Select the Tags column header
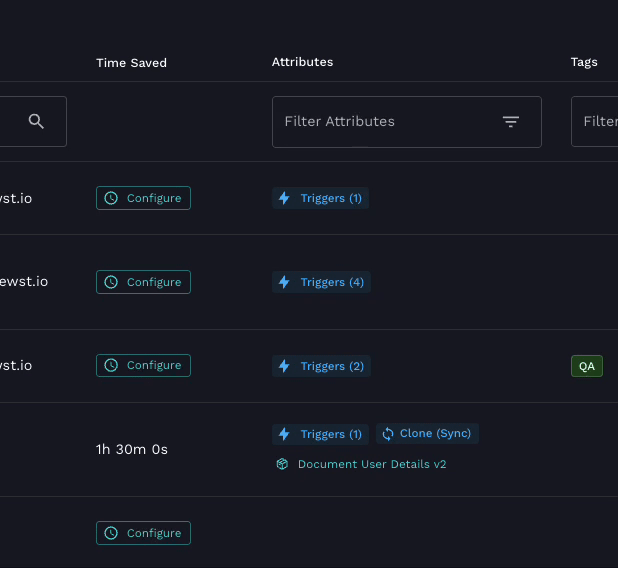The image size is (618, 568). (x=584, y=62)
